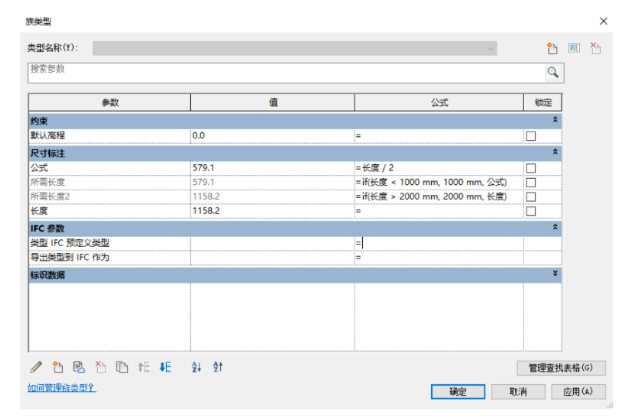Move parameter up with the up arrow icon
Viewport: 625px width, 419px height.
coord(143,367)
